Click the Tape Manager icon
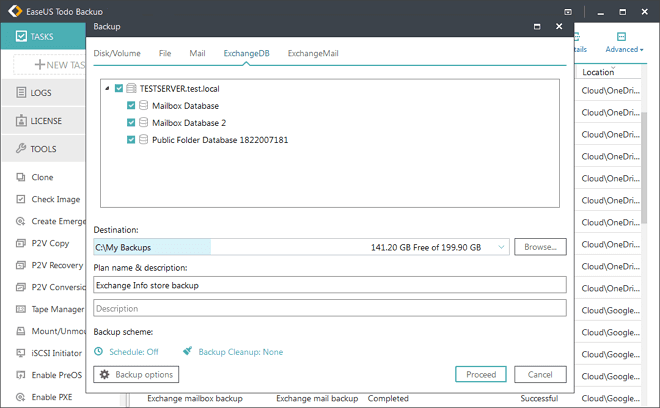The height and width of the screenshot is (408, 660). pyautogui.click(x=21, y=309)
